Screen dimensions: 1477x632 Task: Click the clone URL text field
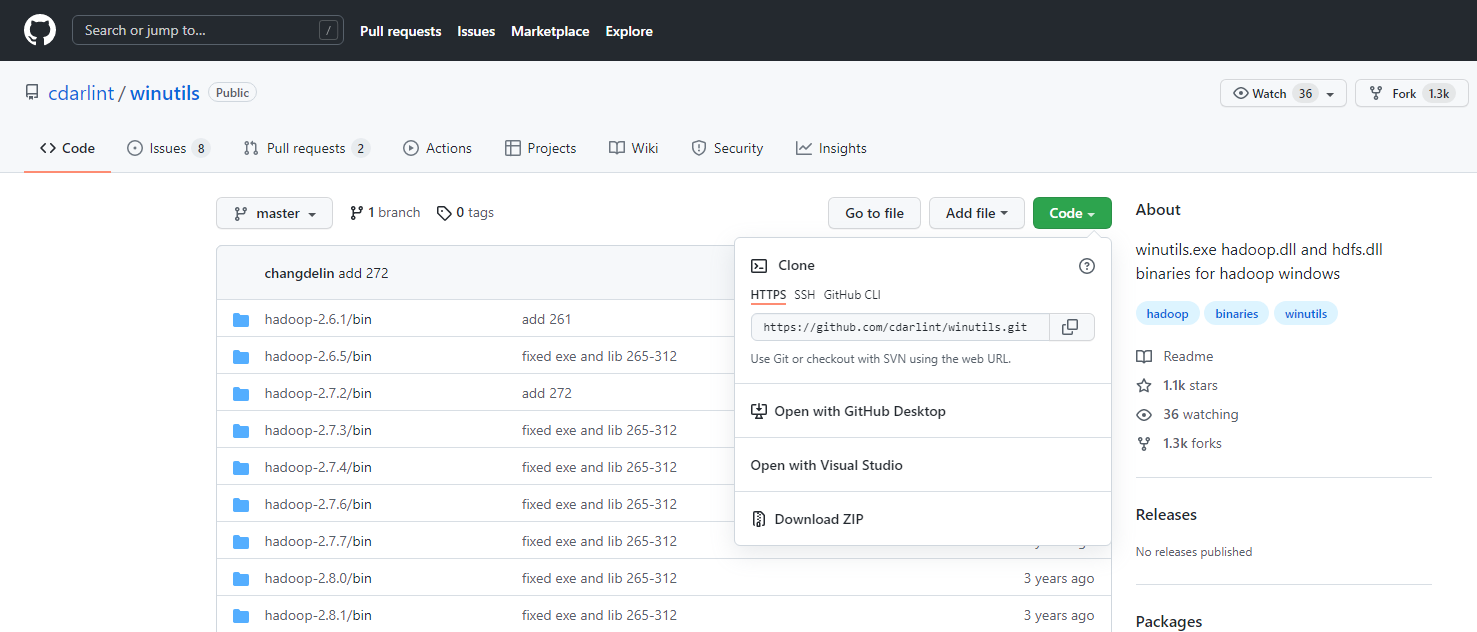[x=900, y=327]
